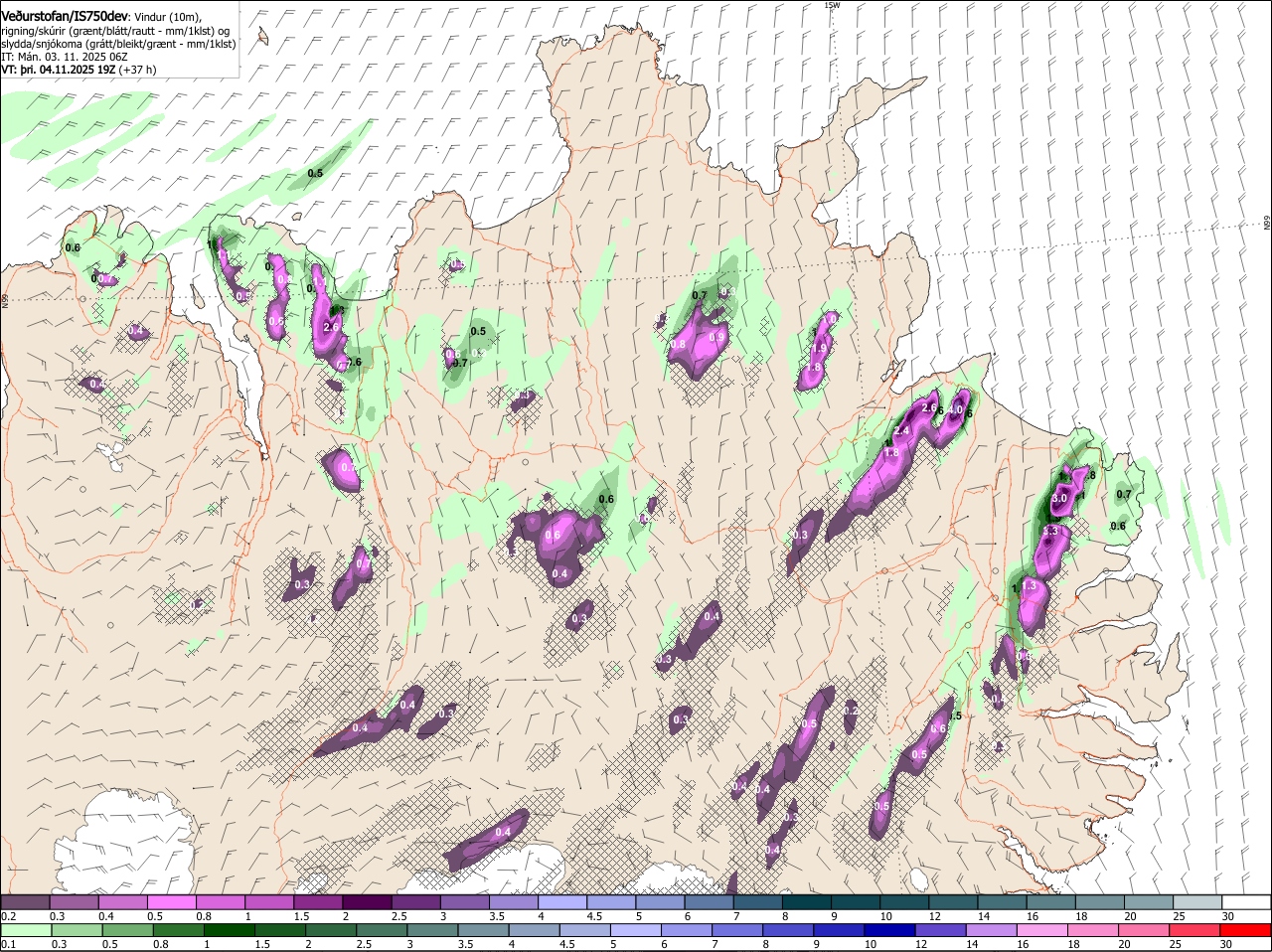Click the slydda/snjókoma legend description line

118,44
